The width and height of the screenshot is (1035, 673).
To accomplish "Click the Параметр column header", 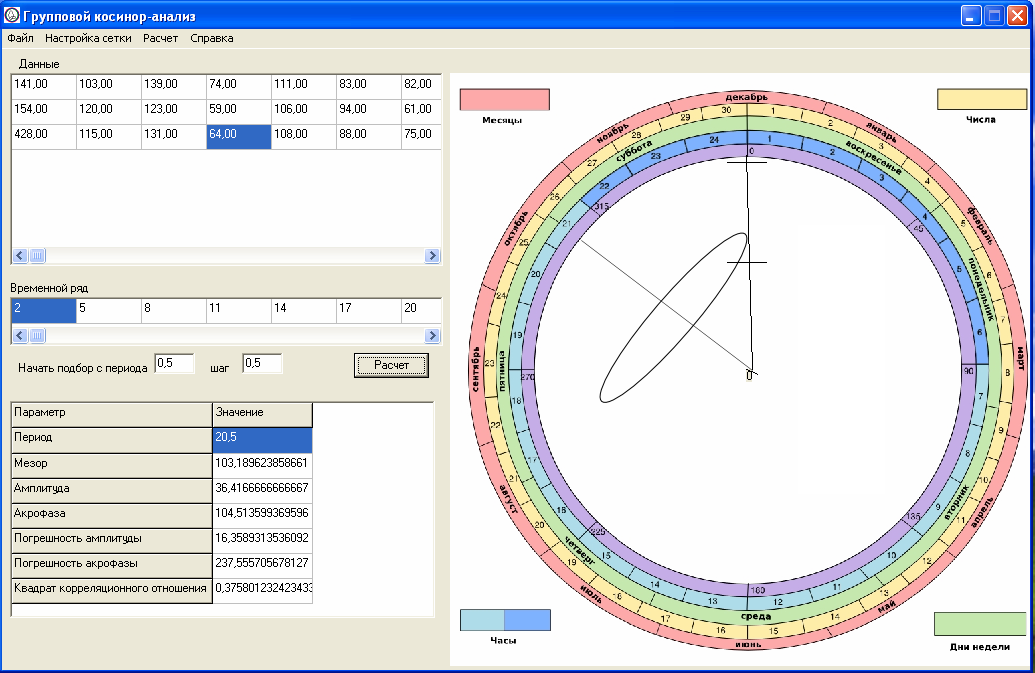I will coord(112,415).
